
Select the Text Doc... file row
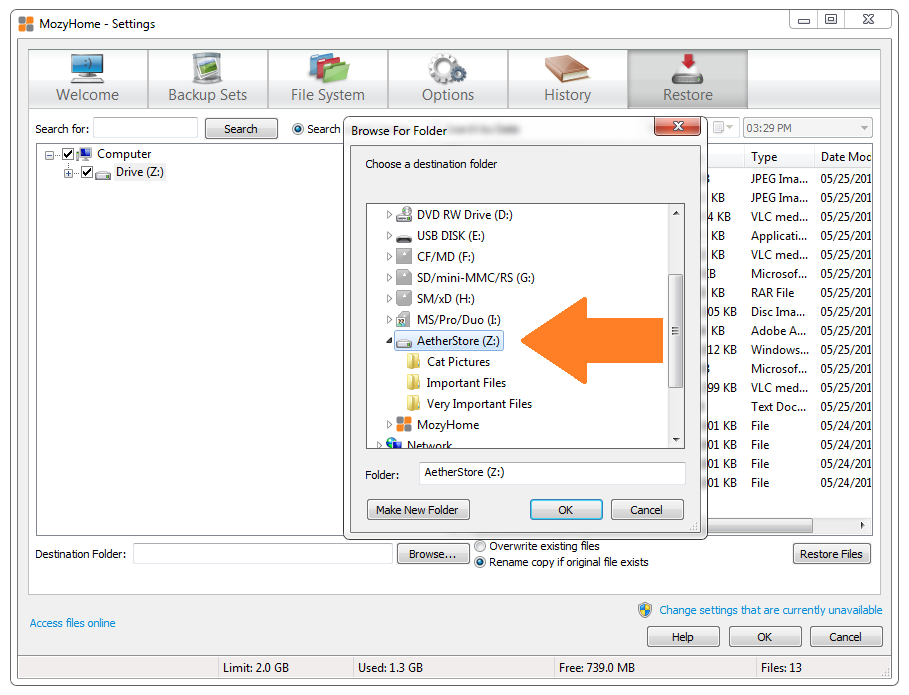pos(790,406)
